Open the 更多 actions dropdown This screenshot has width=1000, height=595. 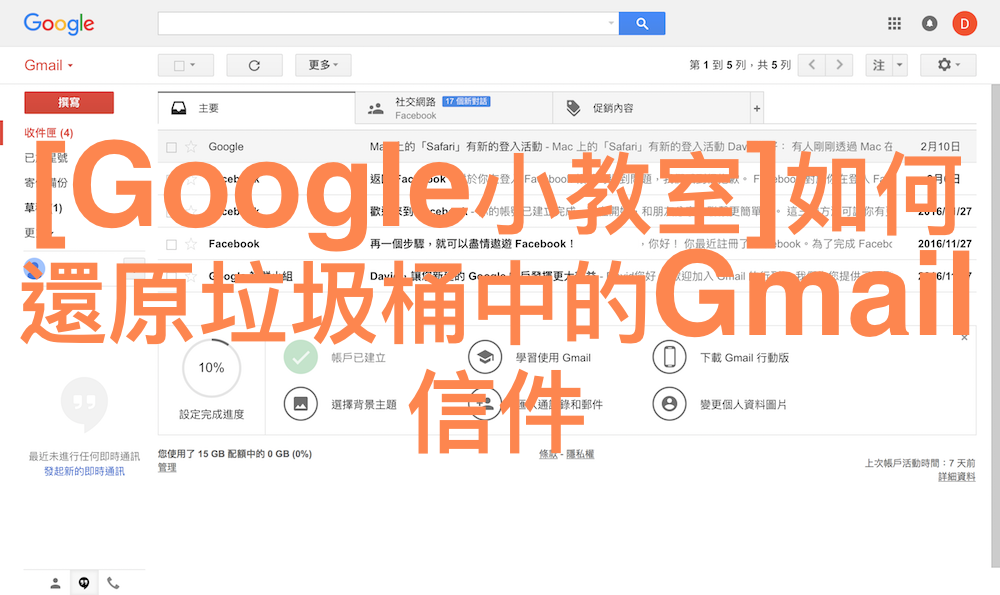323,65
